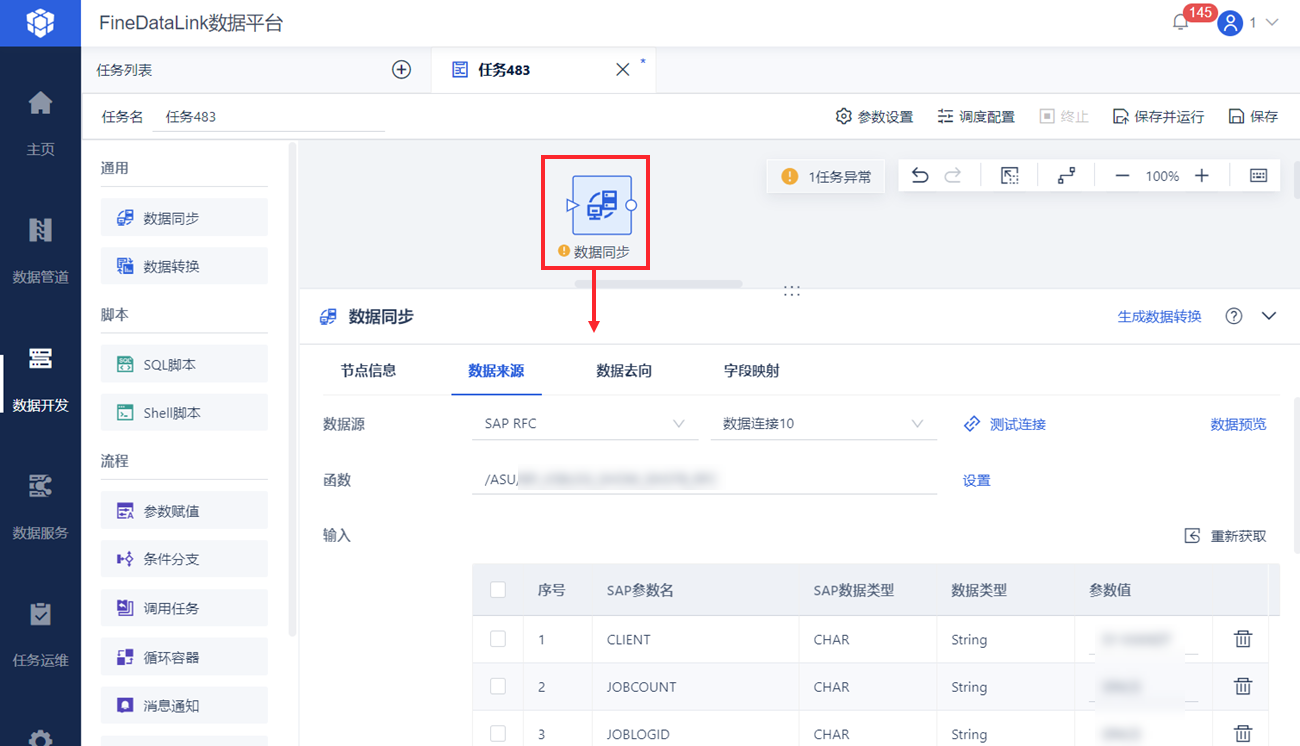Collapse the 数据同步 settings panel

[1269, 316]
